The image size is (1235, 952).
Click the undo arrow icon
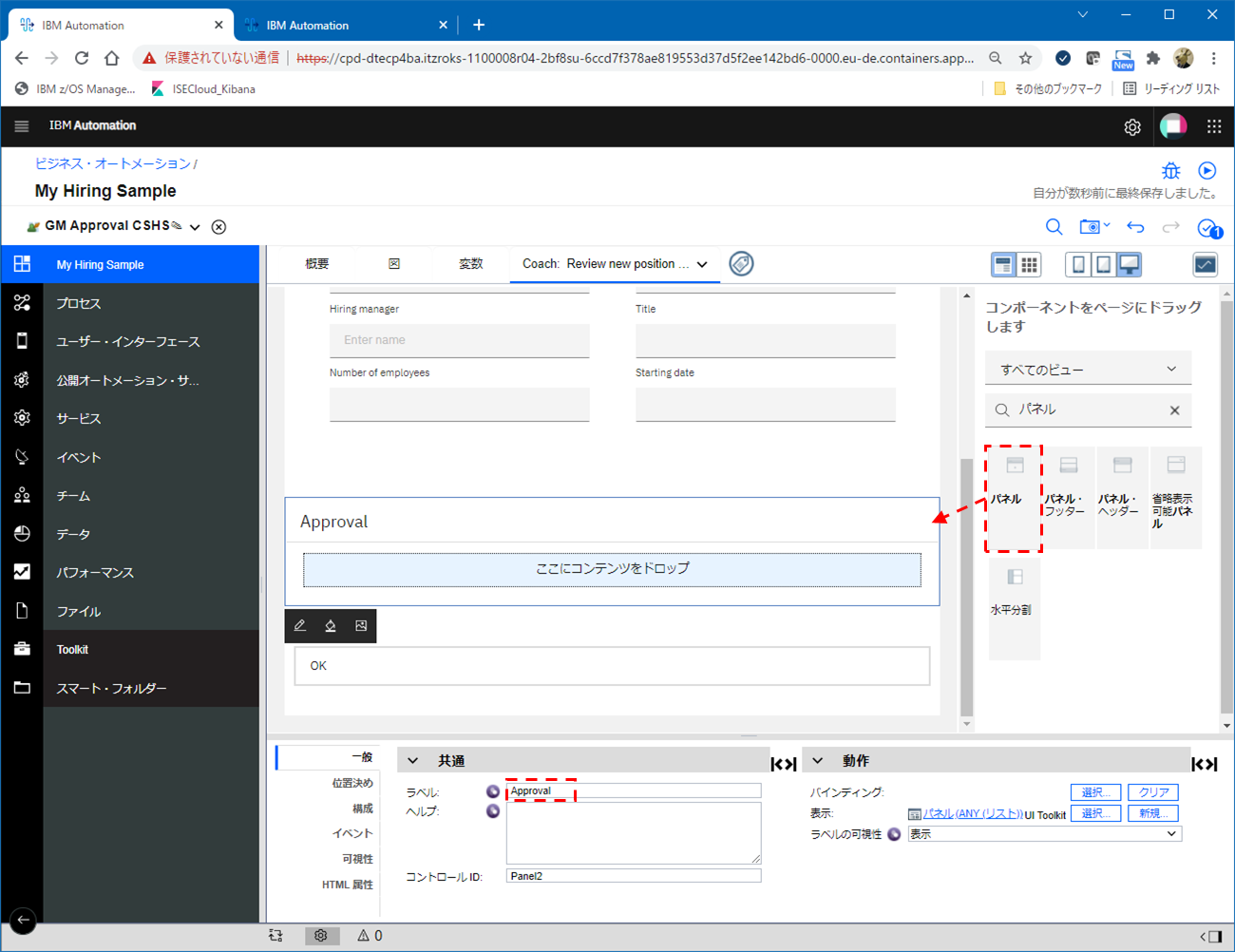pos(1135,227)
